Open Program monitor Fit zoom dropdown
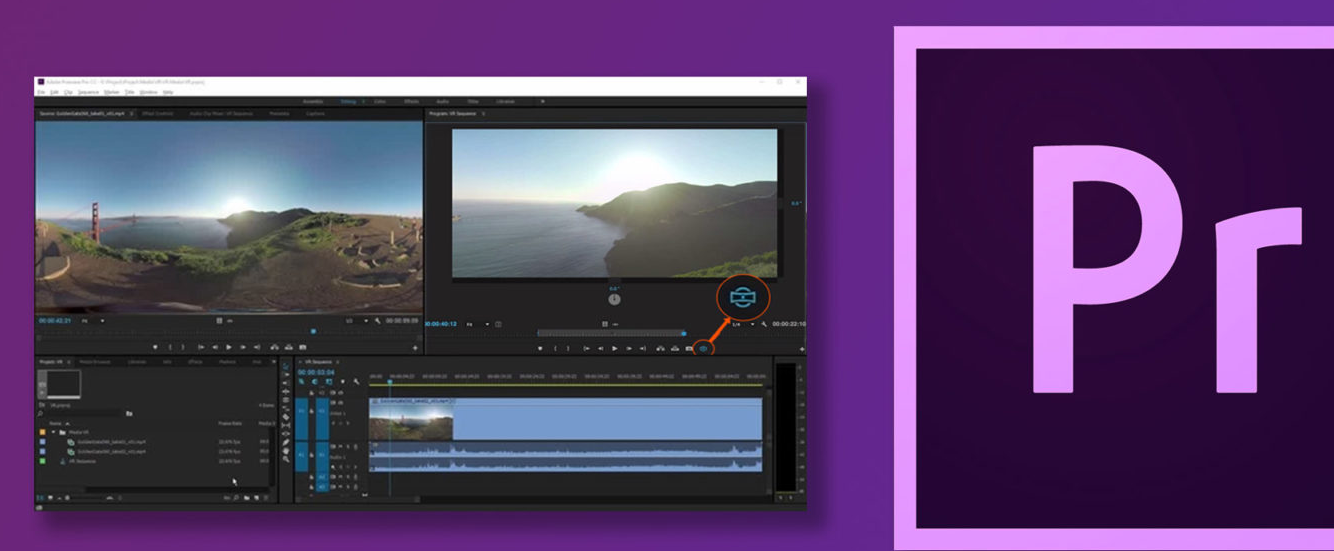This screenshot has height=551, width=1334. [x=478, y=324]
